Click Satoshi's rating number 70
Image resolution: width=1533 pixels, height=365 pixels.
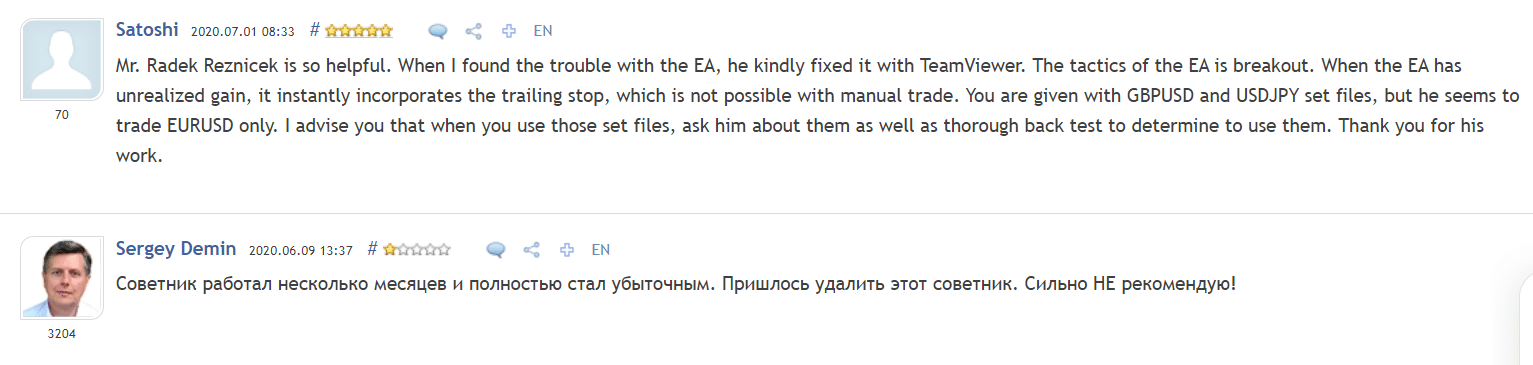click(62, 115)
